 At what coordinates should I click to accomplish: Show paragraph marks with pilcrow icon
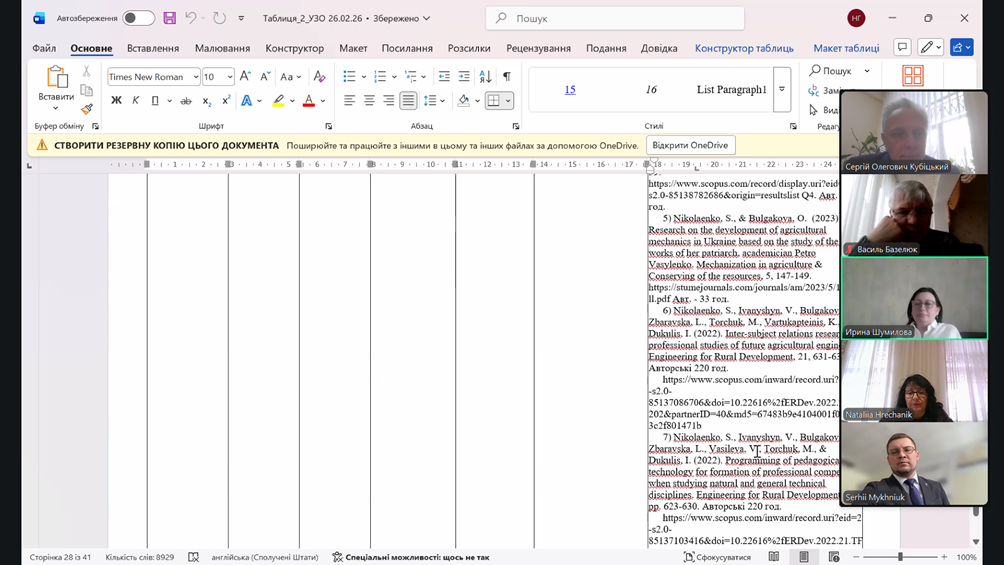click(x=507, y=77)
